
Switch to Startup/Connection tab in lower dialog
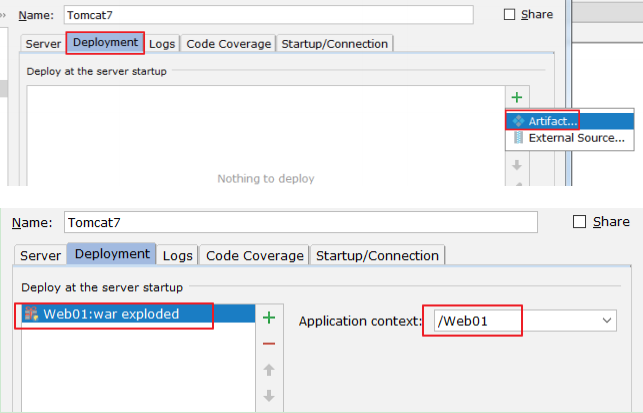coord(377,256)
